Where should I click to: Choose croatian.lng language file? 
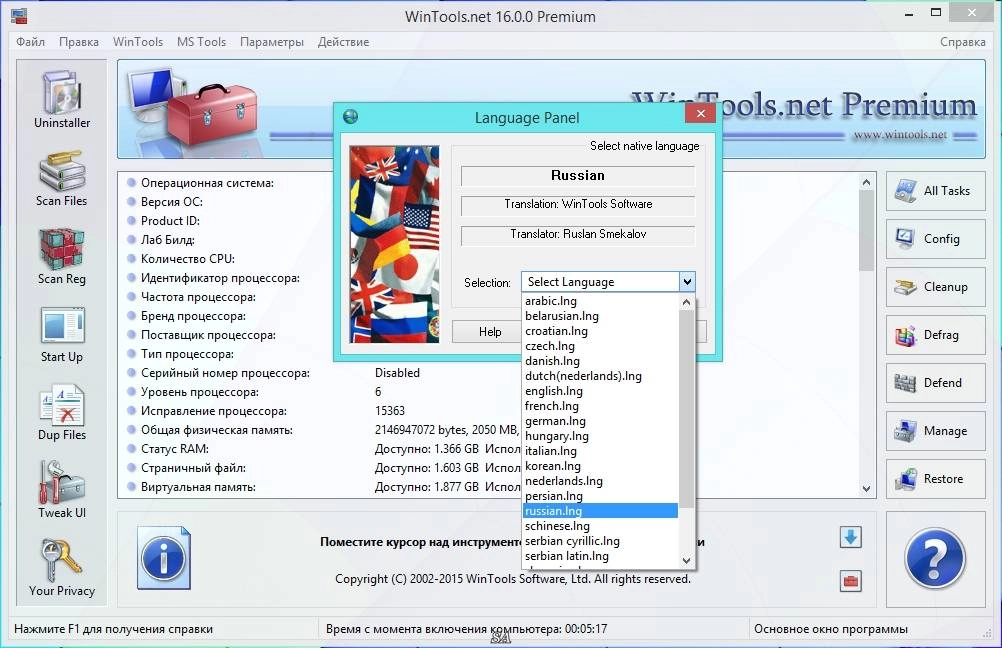click(x=600, y=331)
